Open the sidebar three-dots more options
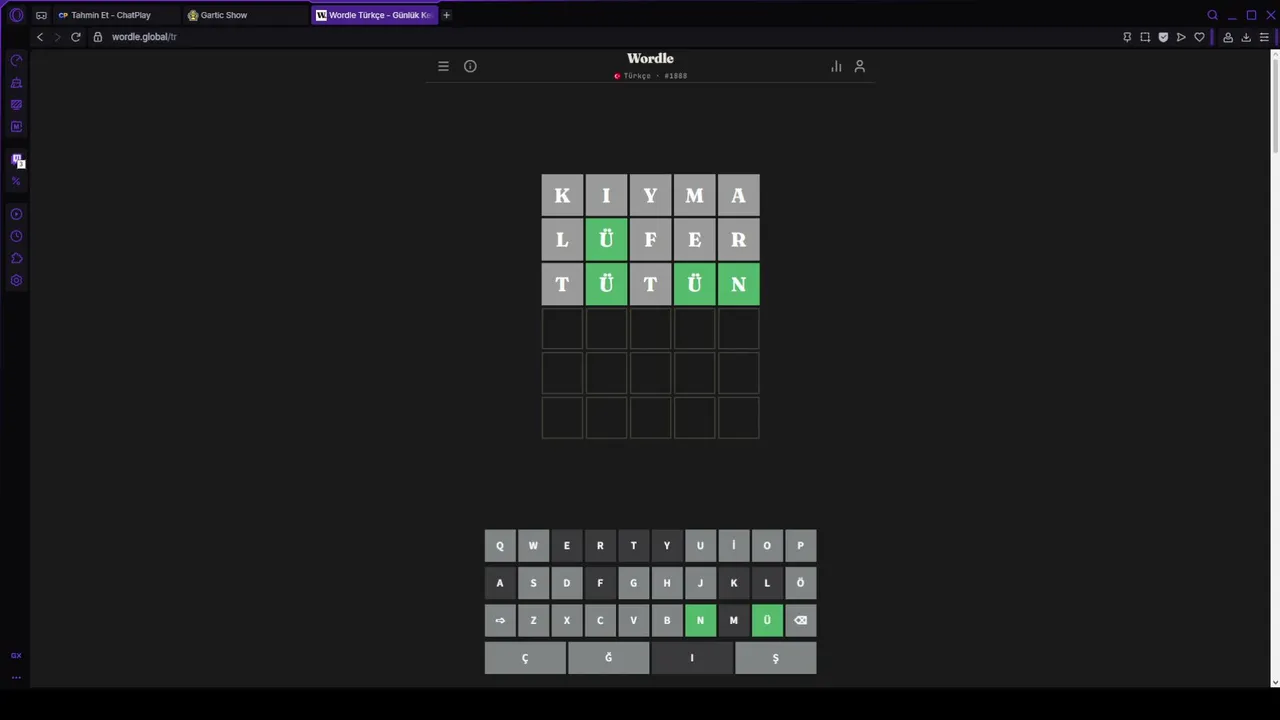Viewport: 1280px width, 720px height. [16, 677]
